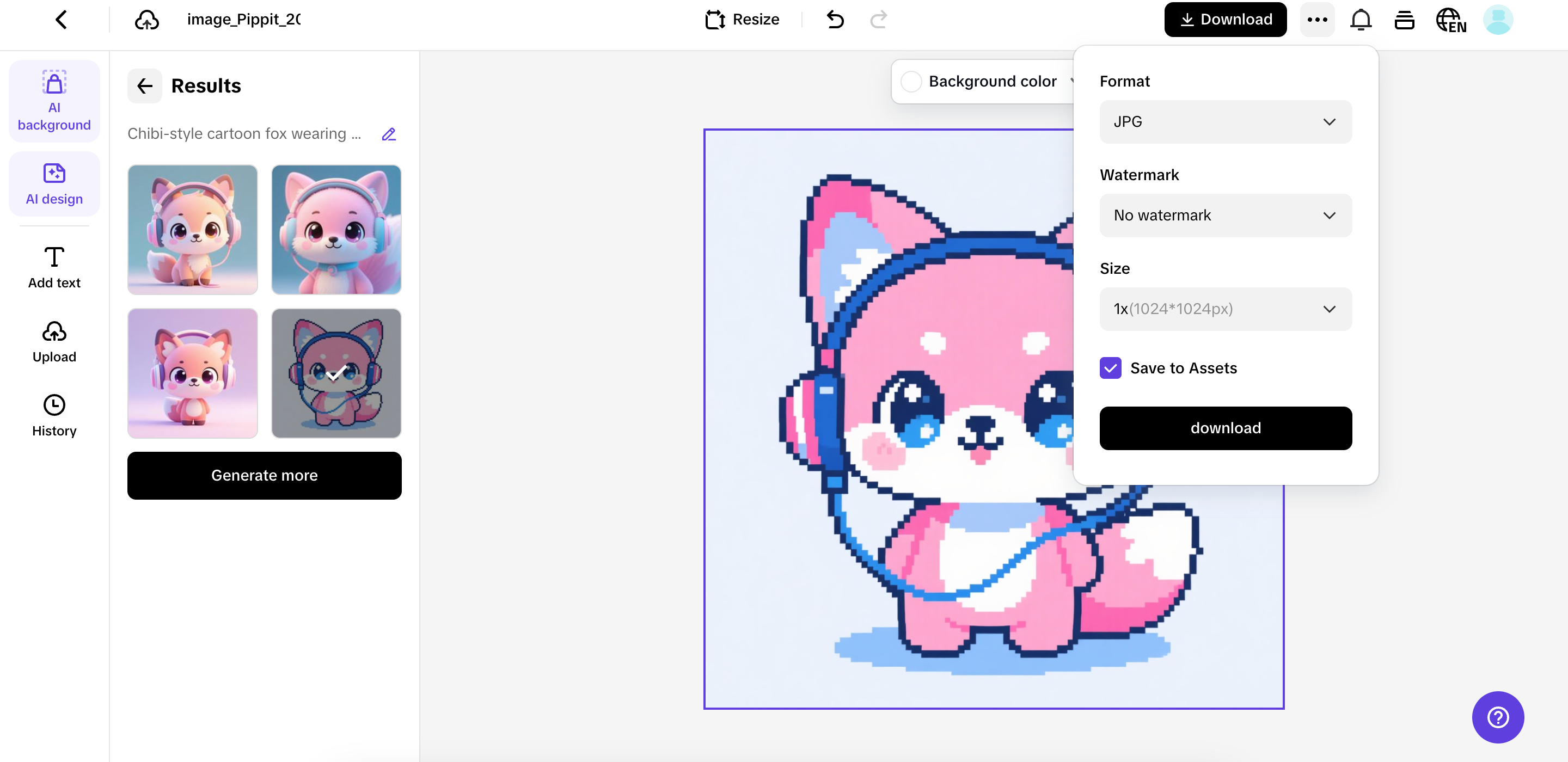Image resolution: width=1568 pixels, height=762 pixels.
Task: Uncheck Save to Assets checkbox
Action: (x=1110, y=368)
